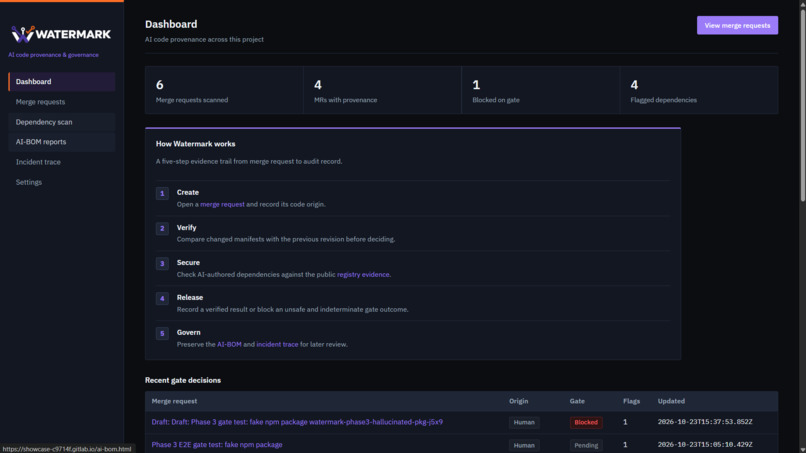Open the 'registry evidence' link
This screenshot has height=453, width=806.
(363, 275)
